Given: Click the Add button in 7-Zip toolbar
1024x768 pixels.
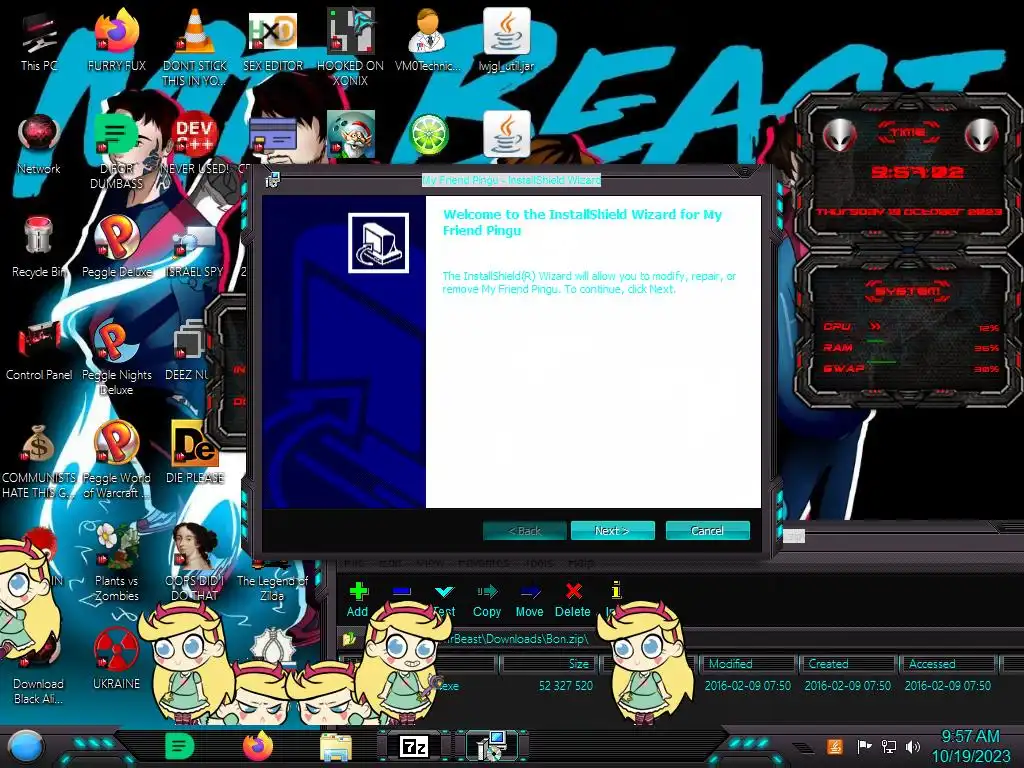Looking at the screenshot, I should 358,600.
